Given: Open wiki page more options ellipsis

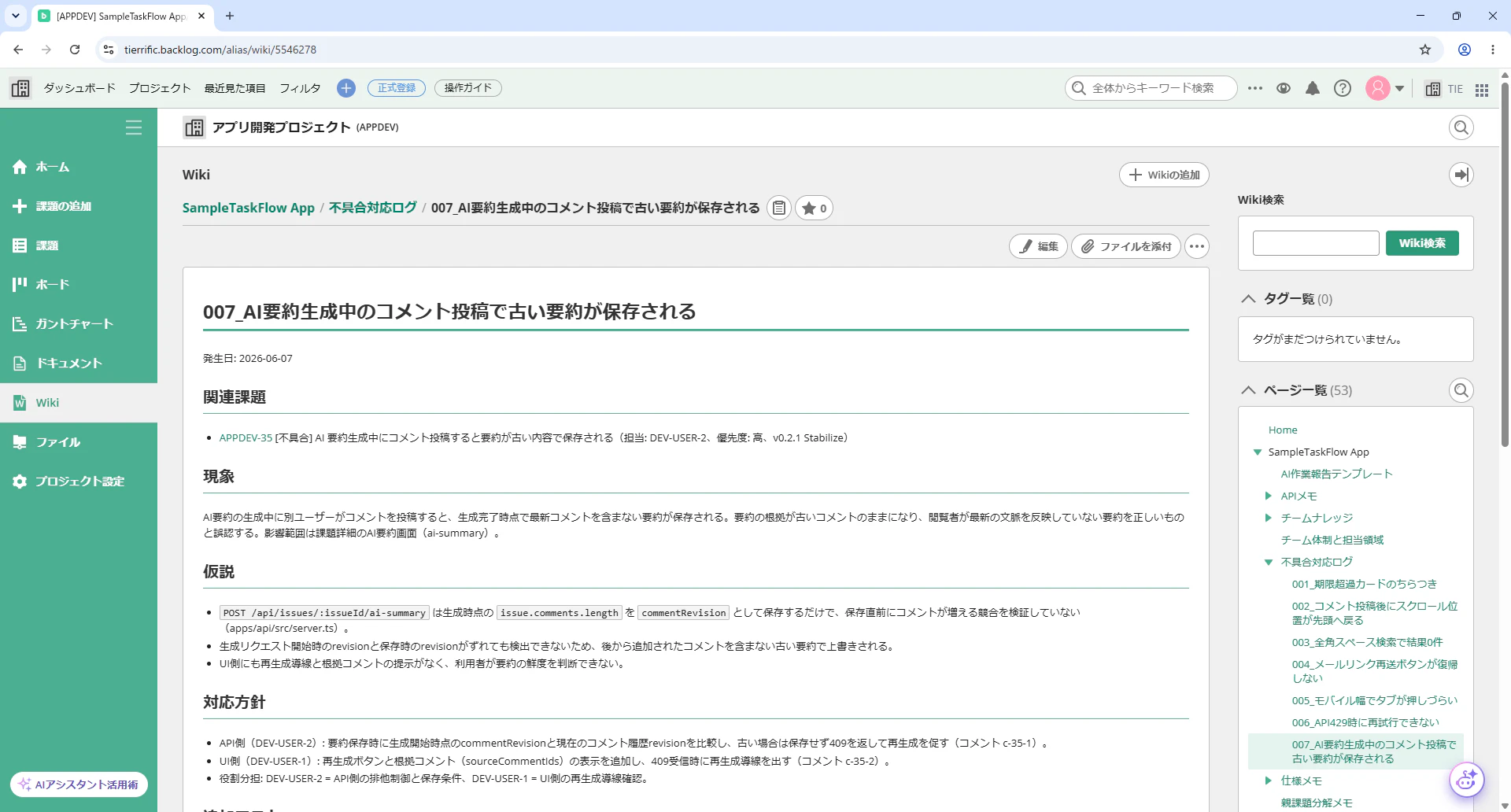Looking at the screenshot, I should click(x=1197, y=246).
